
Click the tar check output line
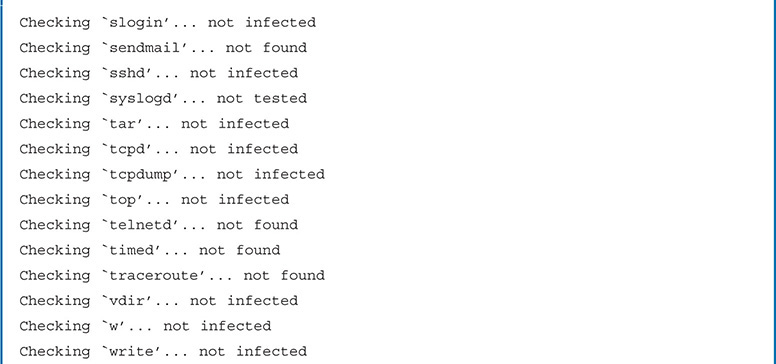[x=154, y=124]
